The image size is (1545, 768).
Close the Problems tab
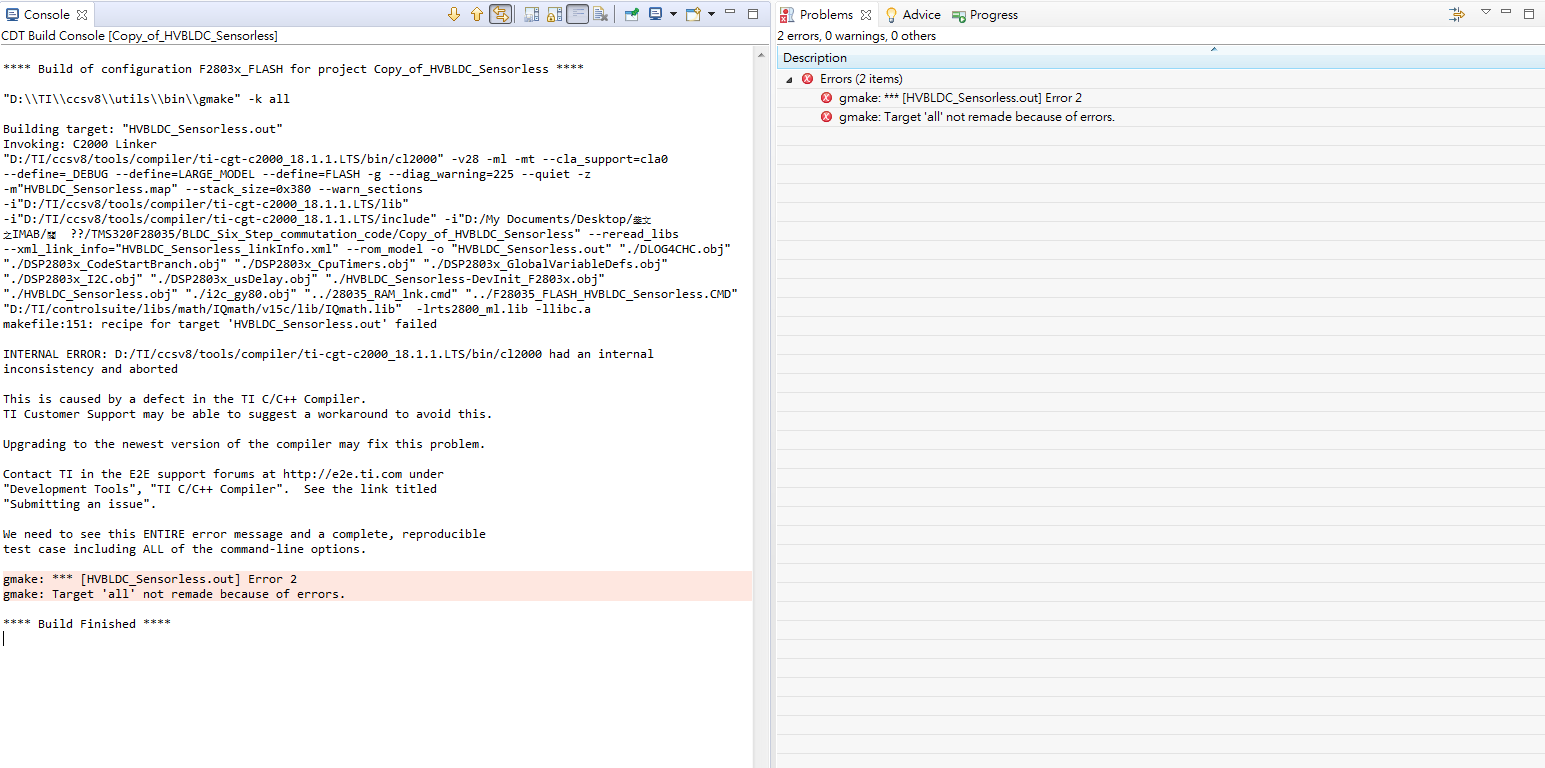[x=866, y=15]
